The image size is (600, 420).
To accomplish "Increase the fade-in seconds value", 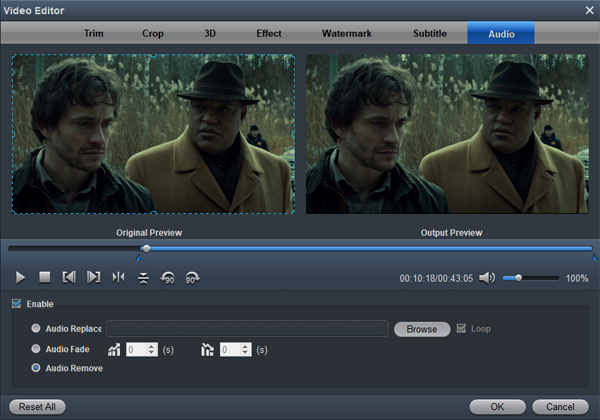I will click(152, 346).
